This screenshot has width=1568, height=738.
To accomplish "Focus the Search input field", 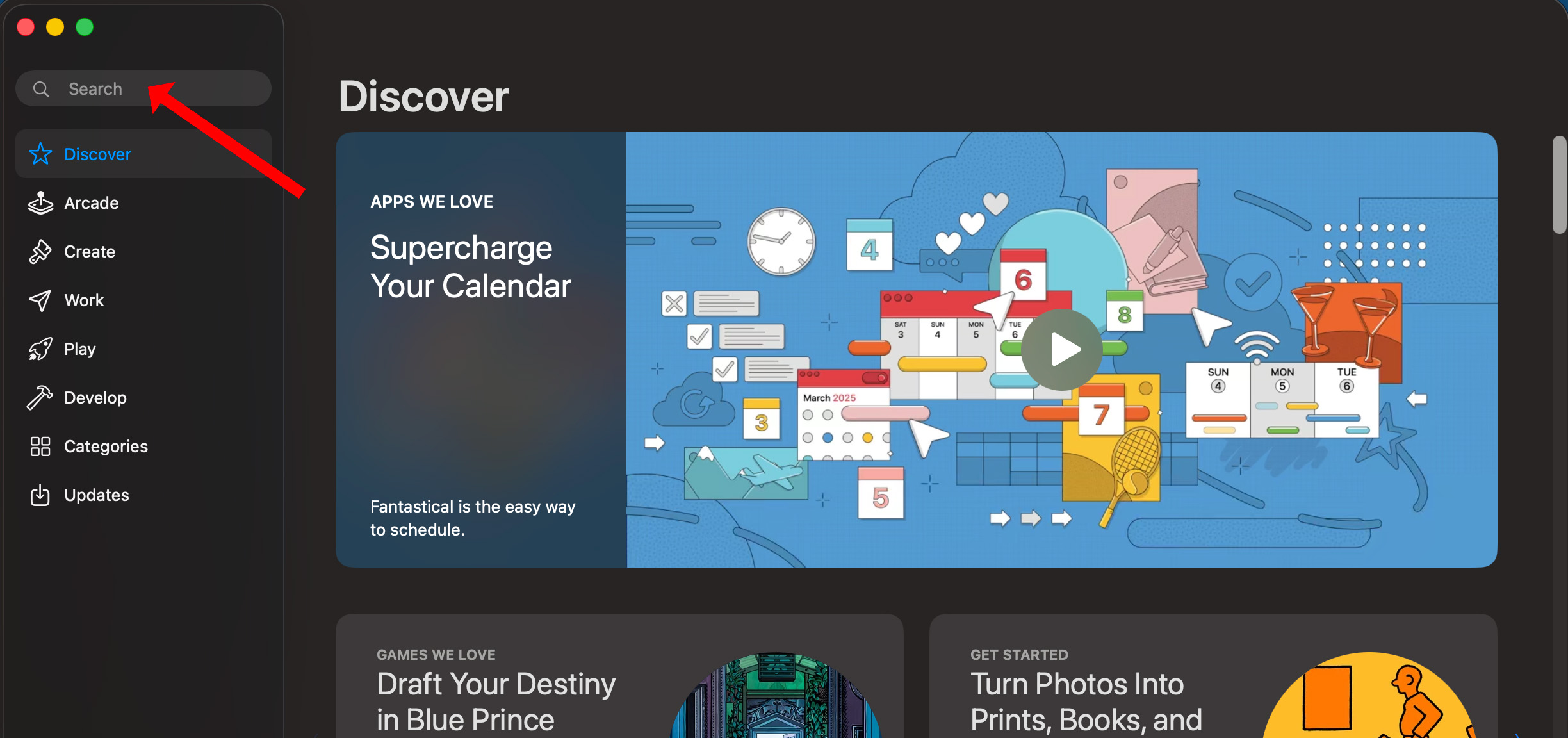I will point(143,88).
